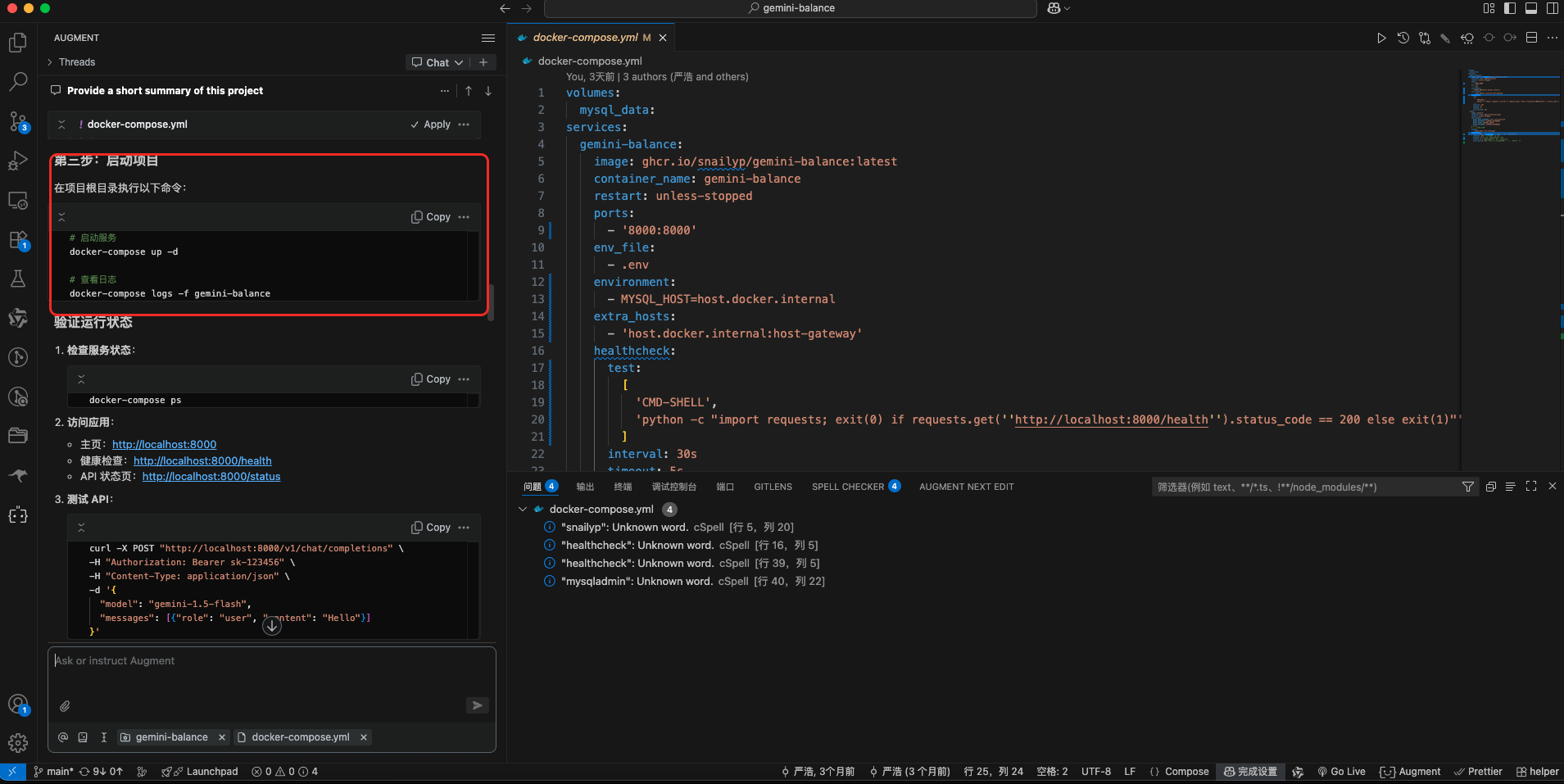Screen dimensions: 1564x784
Task: Collapse the docker-compose up code block
Action: click(x=61, y=217)
